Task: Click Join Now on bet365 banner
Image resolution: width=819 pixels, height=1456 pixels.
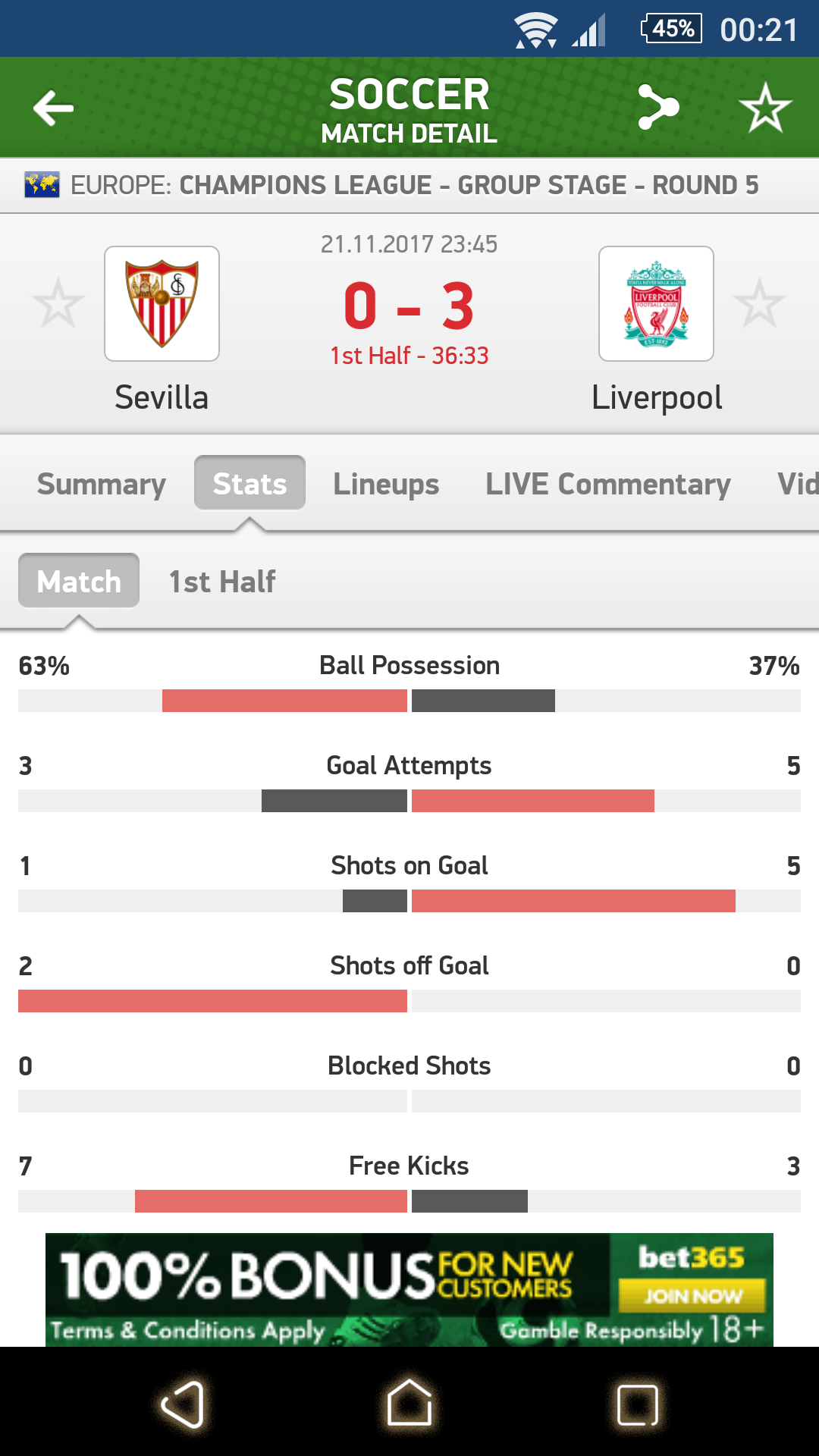Action: click(x=692, y=1295)
